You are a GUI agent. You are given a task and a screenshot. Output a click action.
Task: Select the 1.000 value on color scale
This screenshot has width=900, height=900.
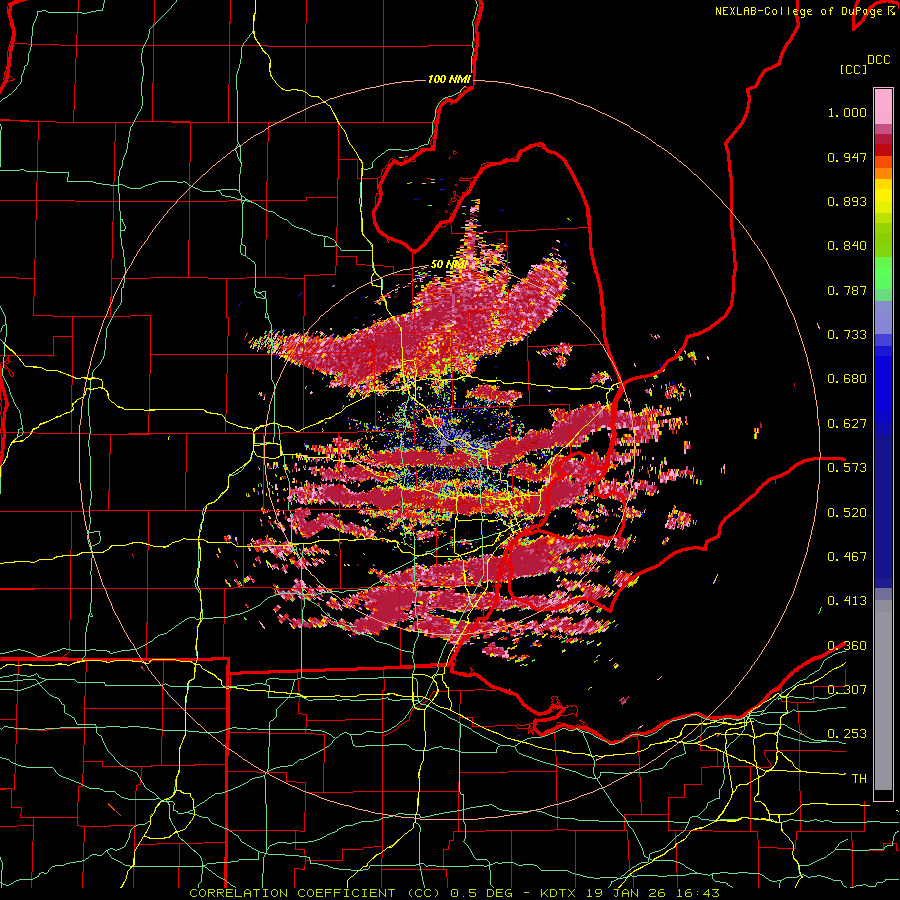(x=847, y=112)
